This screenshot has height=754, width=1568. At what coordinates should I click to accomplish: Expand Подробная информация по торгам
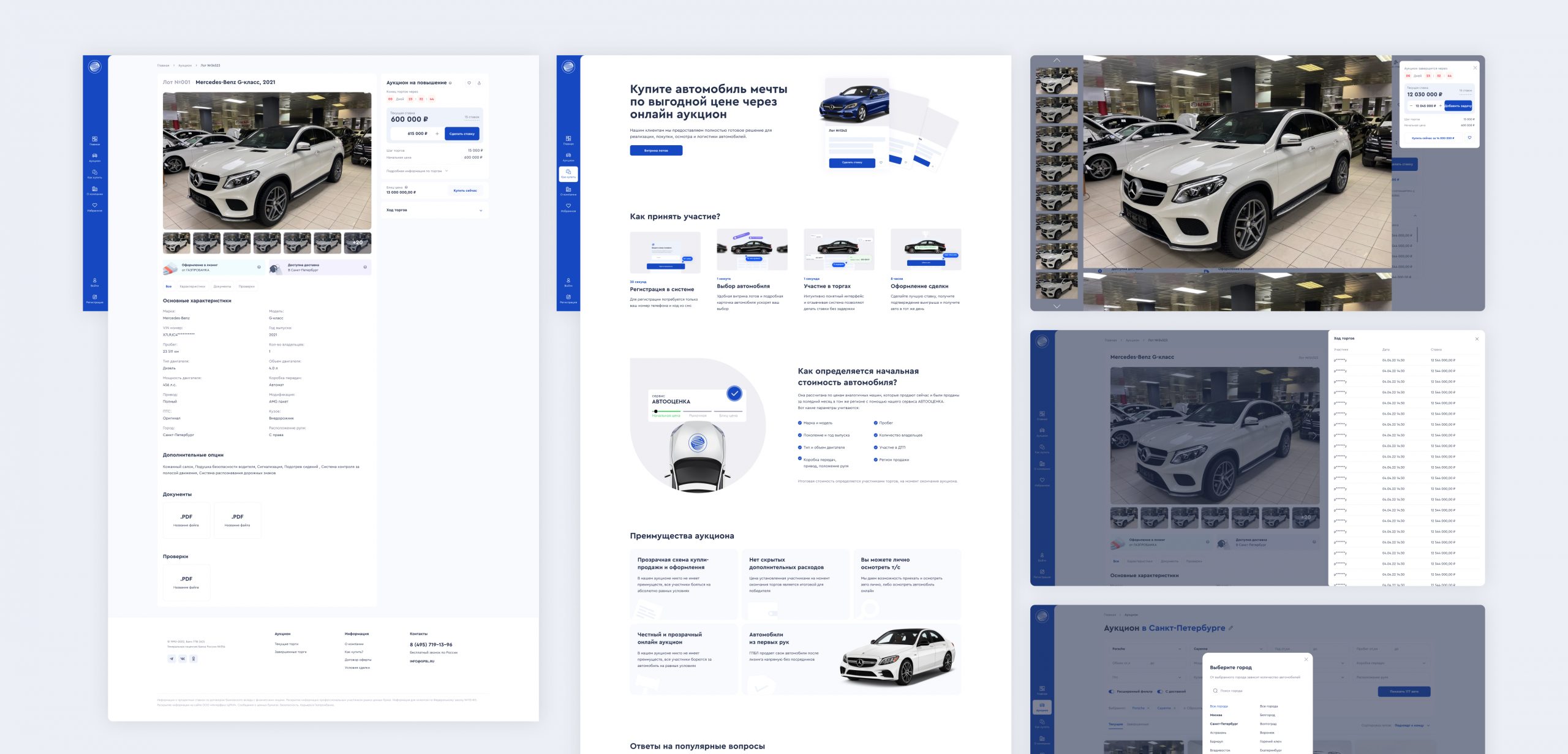point(417,171)
